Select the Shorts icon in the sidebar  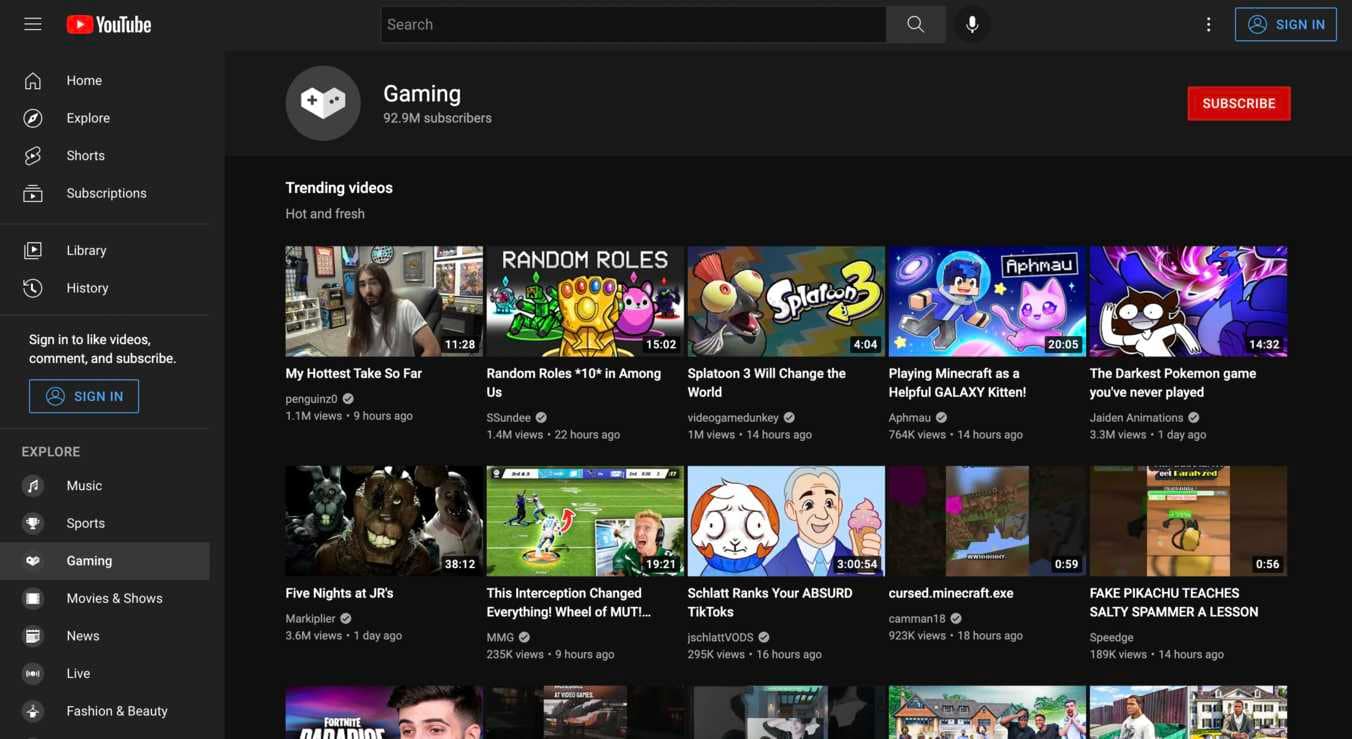pos(31,155)
